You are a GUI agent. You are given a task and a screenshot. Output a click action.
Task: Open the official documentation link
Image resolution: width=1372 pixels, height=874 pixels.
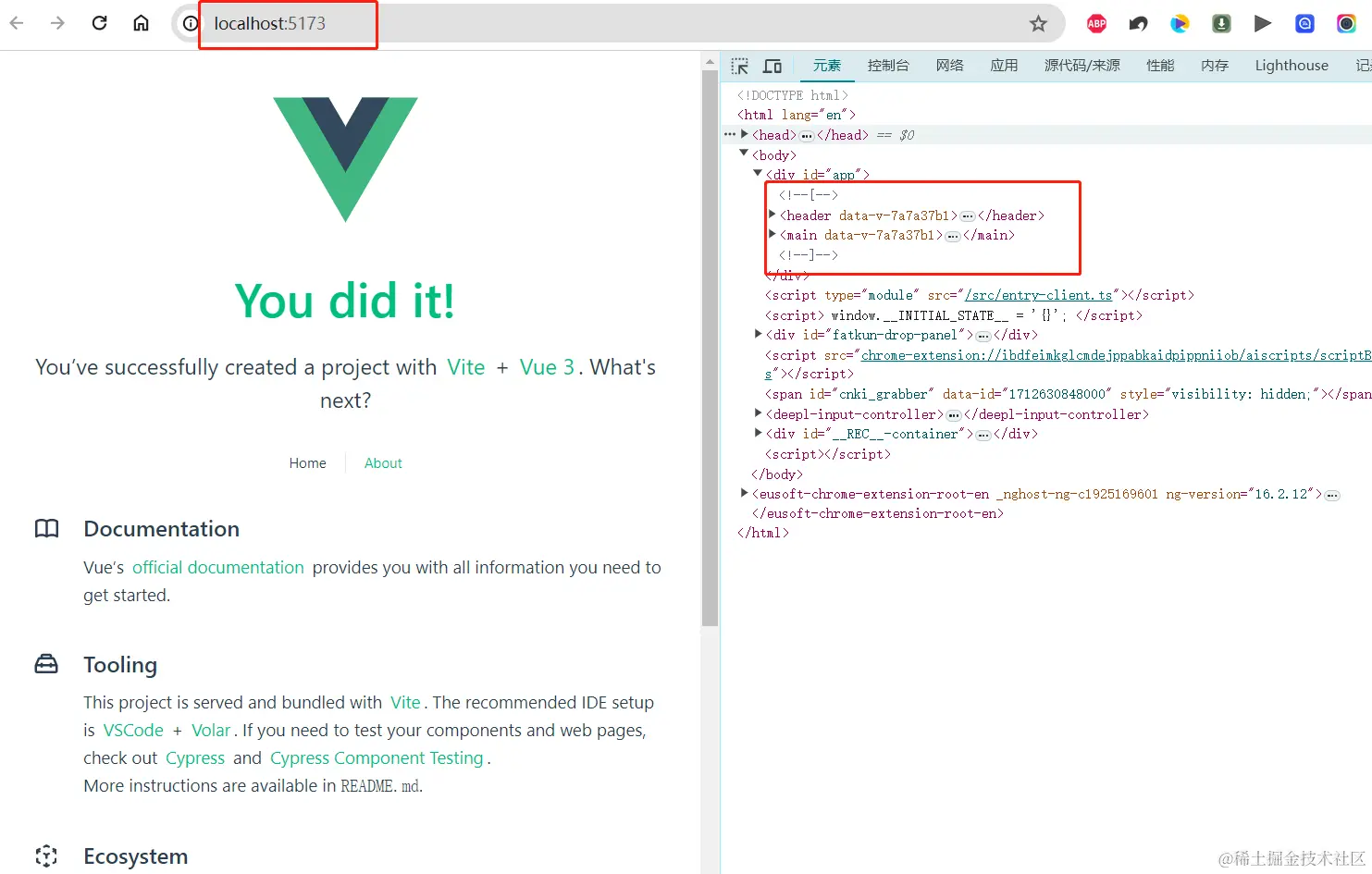218,567
